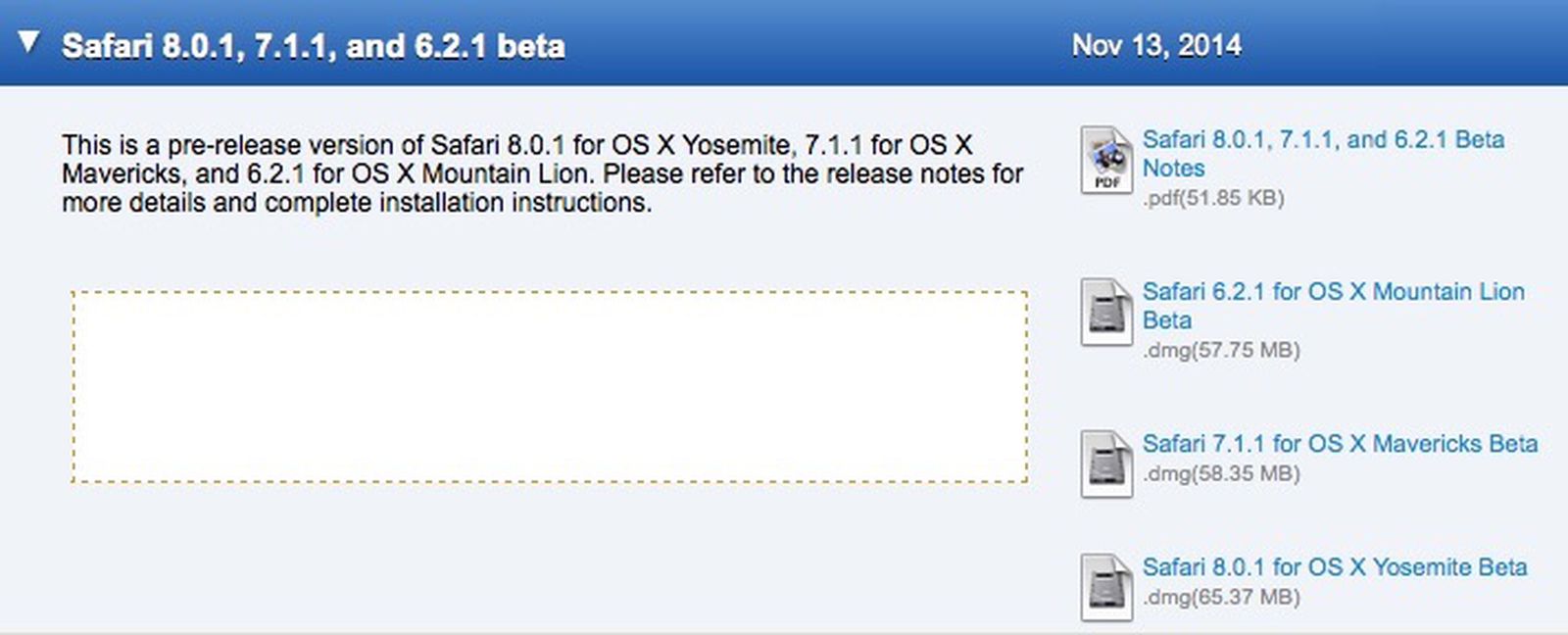The width and height of the screenshot is (1568, 635).
Task: Click the Nov 13, 2014 date label
Action: tap(1156, 44)
